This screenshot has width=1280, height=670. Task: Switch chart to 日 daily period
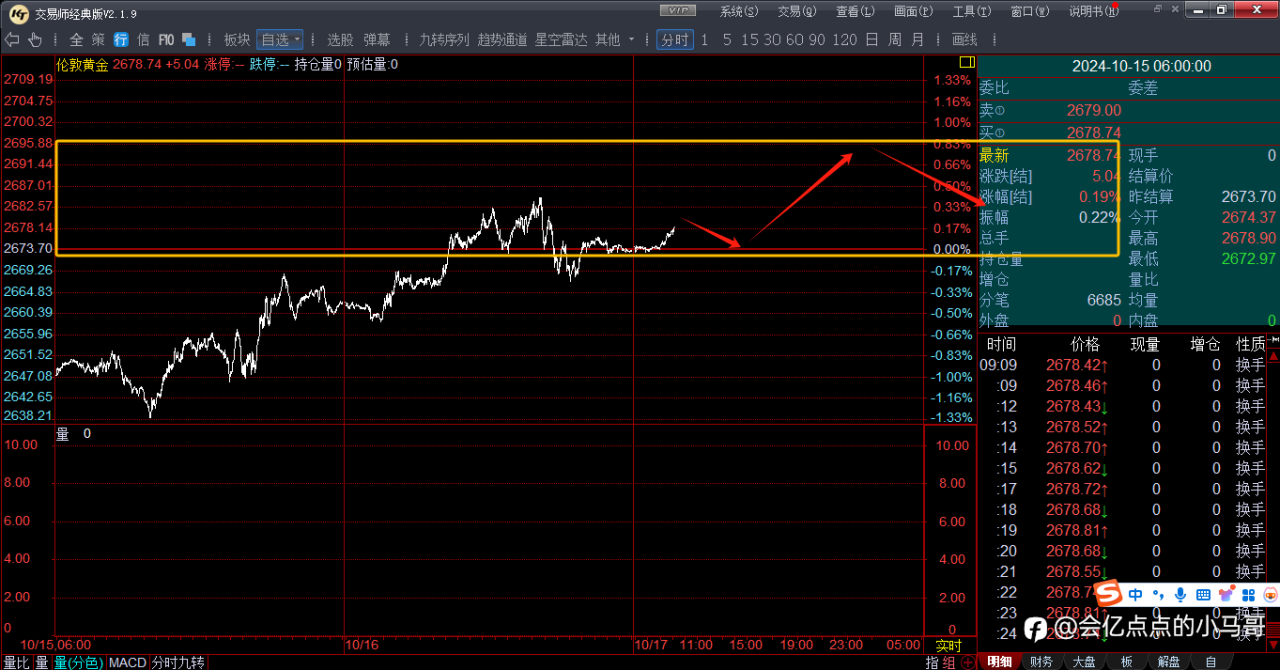pos(871,40)
